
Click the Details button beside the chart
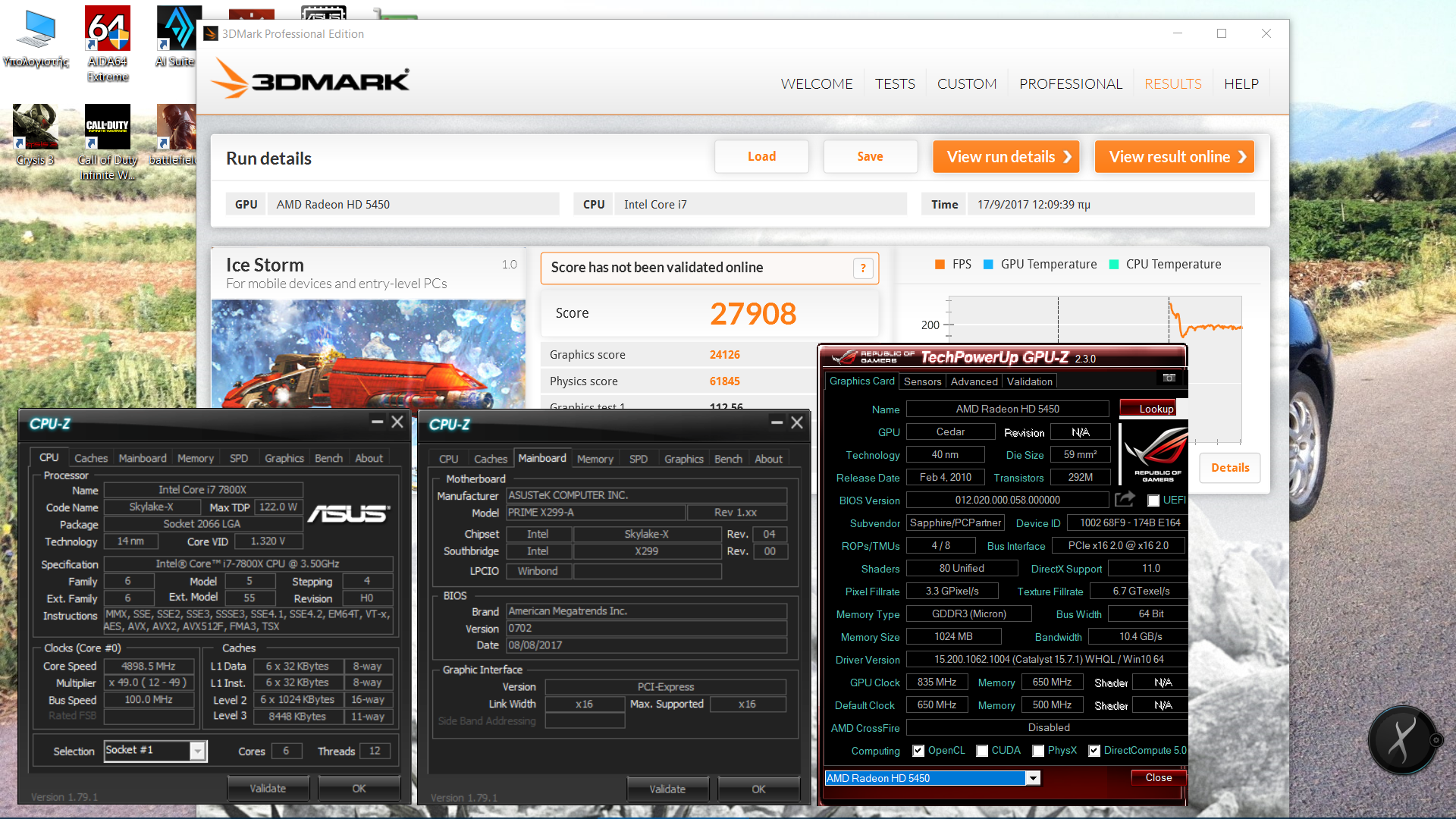click(1230, 468)
